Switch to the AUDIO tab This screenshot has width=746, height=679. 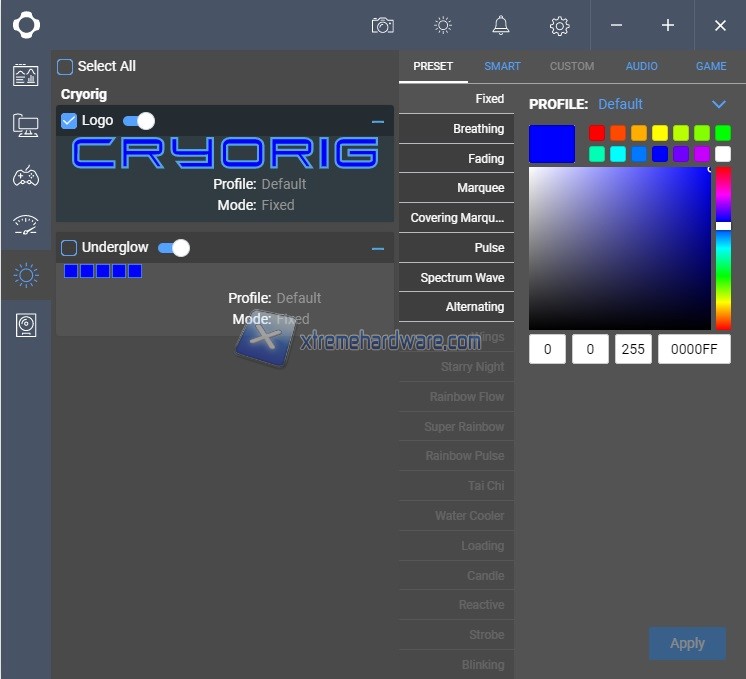[x=642, y=66]
